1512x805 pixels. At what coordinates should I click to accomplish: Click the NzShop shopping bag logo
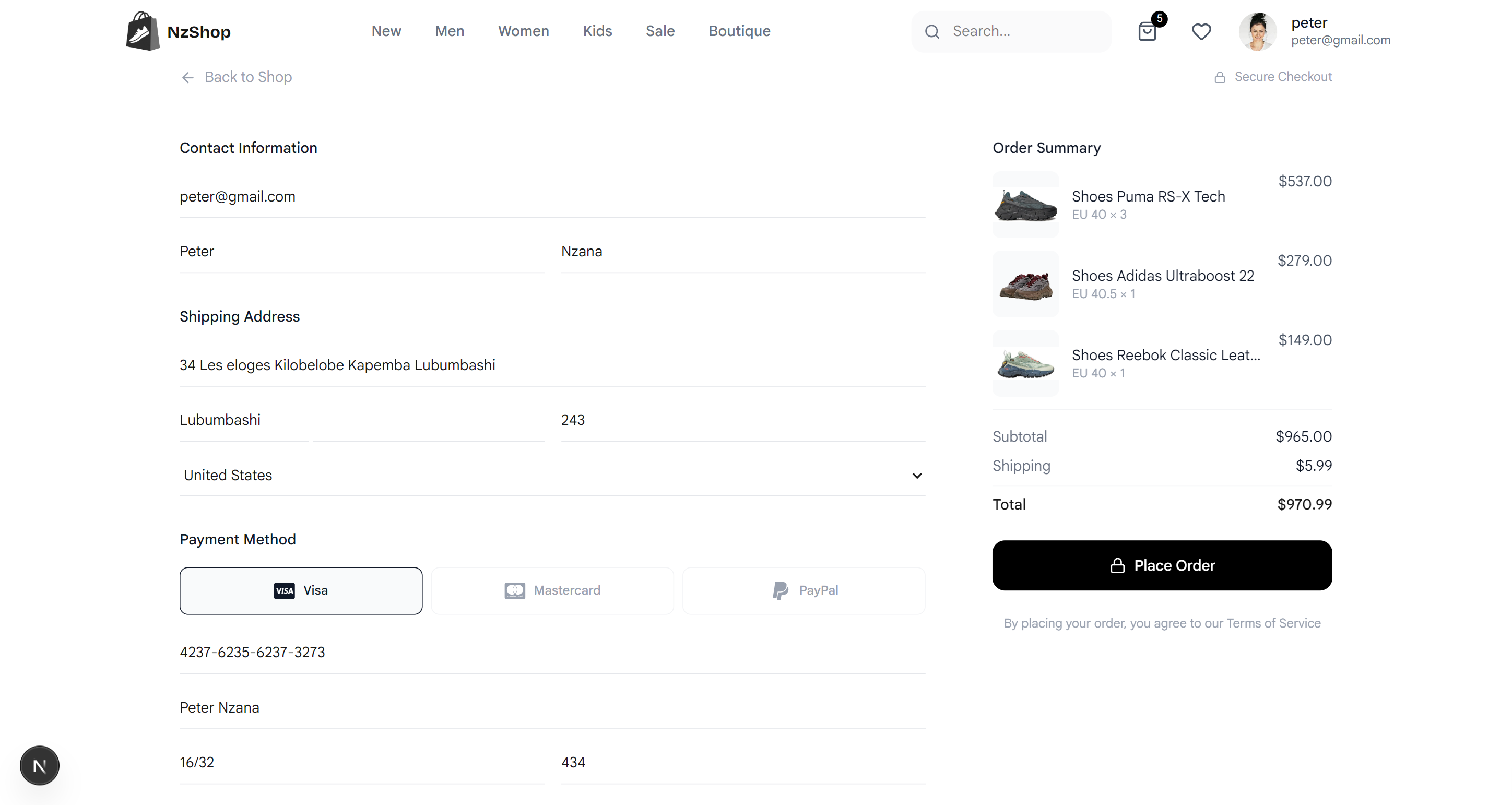point(143,30)
